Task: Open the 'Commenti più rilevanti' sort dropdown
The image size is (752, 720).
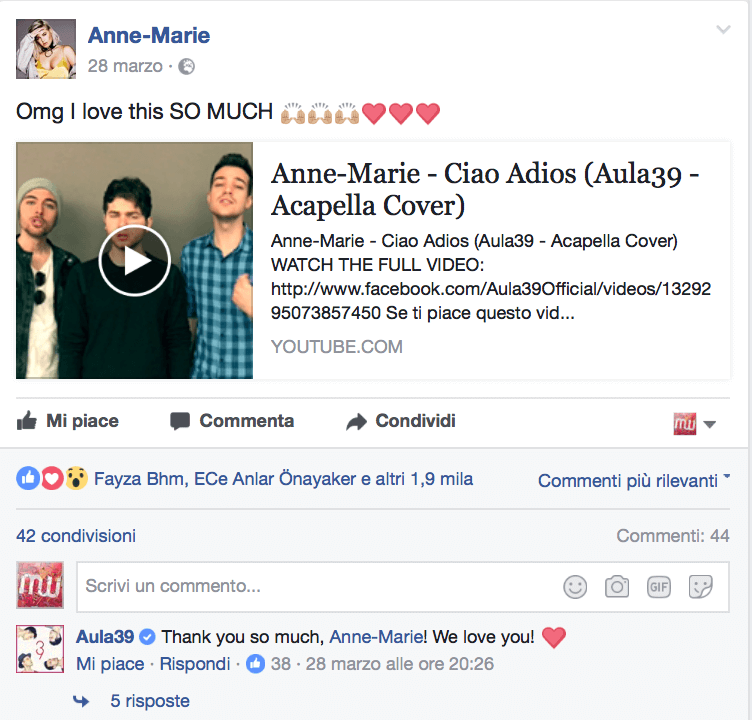Action: tap(634, 480)
